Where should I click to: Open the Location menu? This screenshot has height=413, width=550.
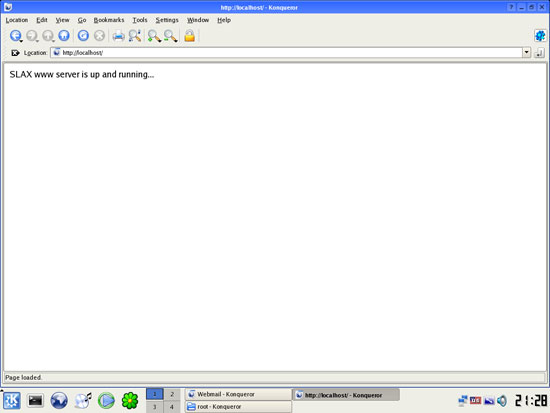pyautogui.click(x=17, y=20)
